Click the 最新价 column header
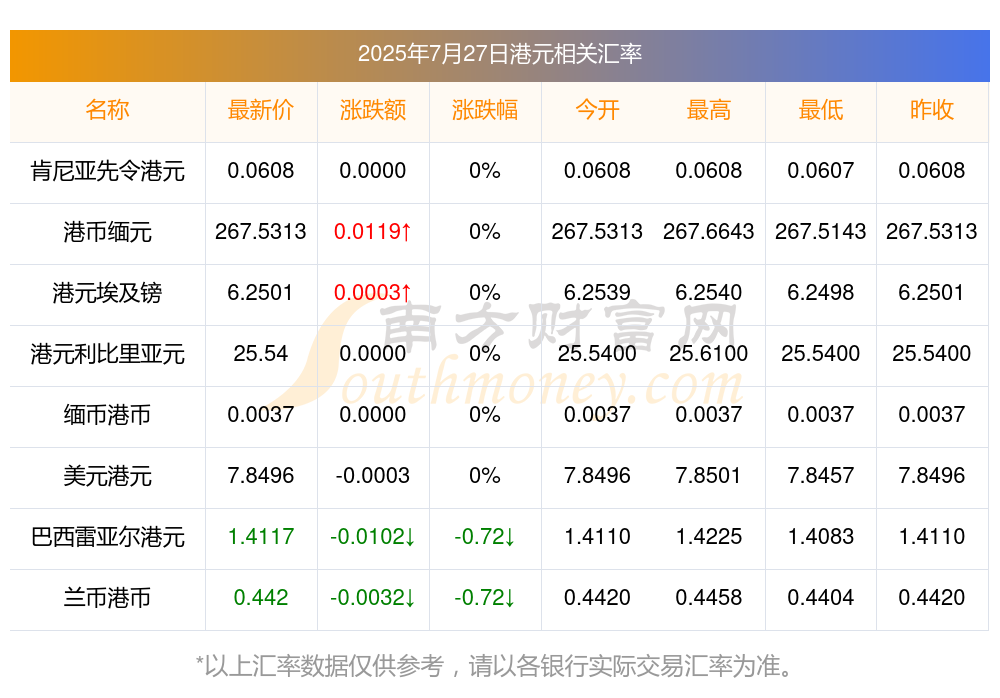The width and height of the screenshot is (1000, 698). point(261,110)
